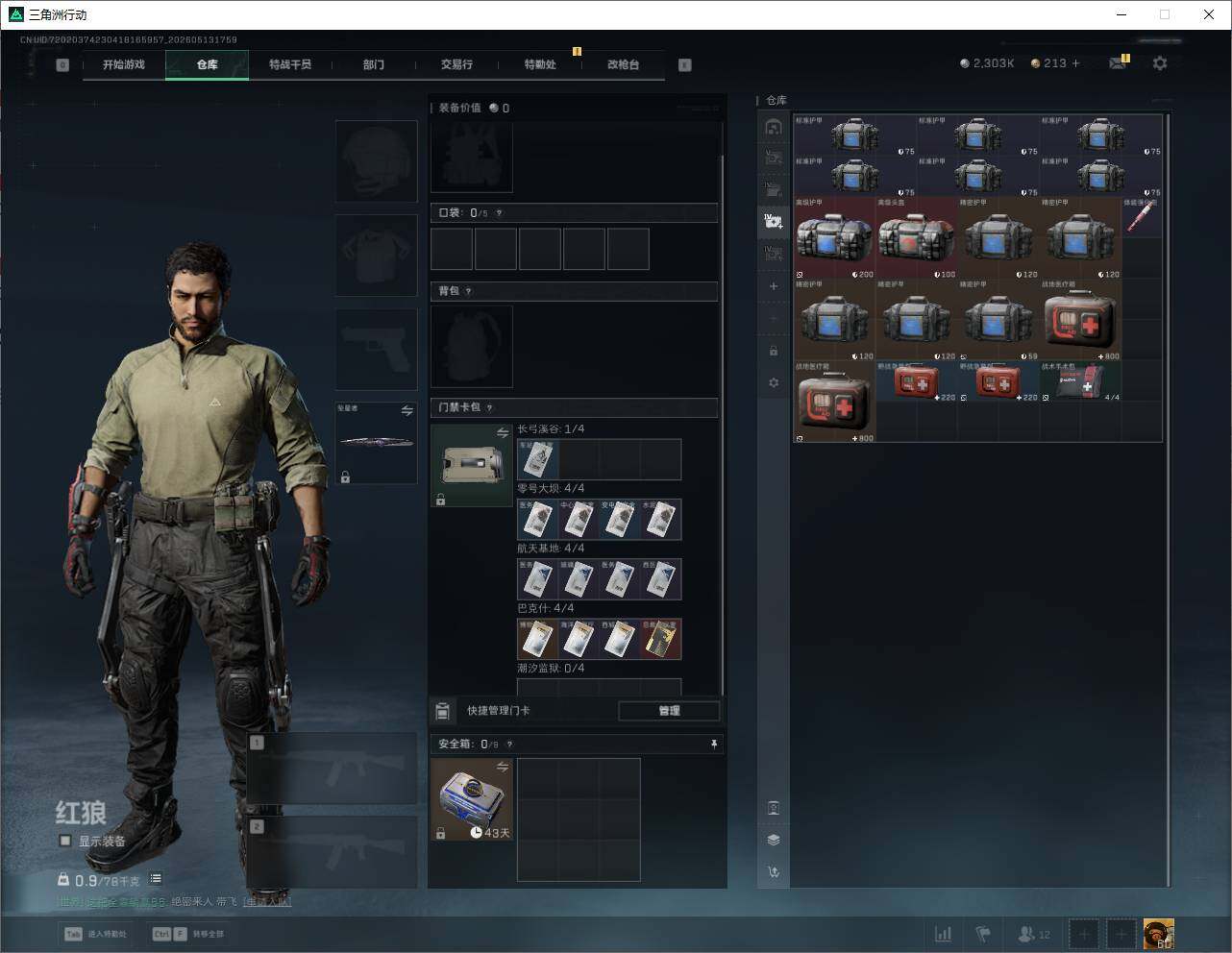Click the first stash page icon in the warehouse sidebar
Viewport: 1232px width, 953px height.
tap(774, 127)
